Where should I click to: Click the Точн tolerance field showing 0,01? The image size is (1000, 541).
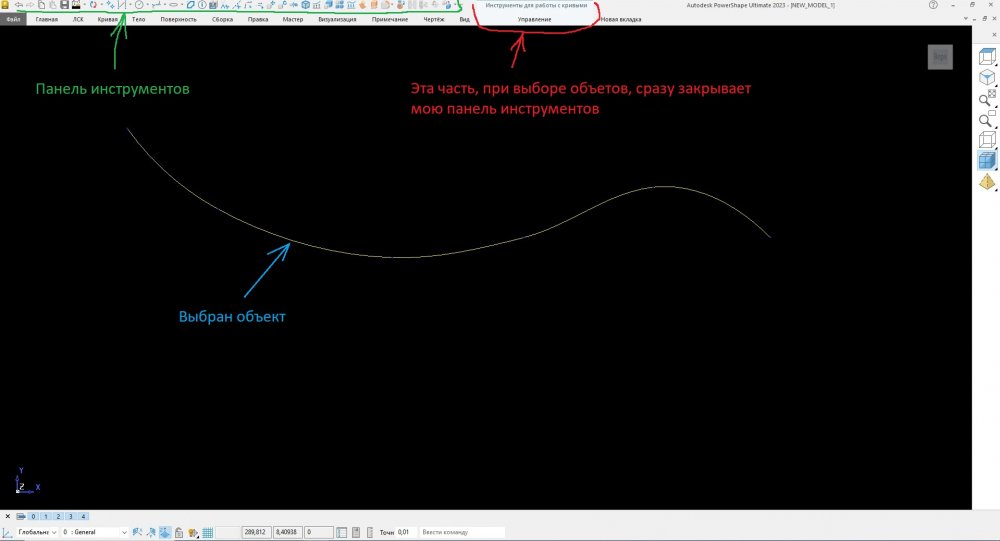coord(404,532)
